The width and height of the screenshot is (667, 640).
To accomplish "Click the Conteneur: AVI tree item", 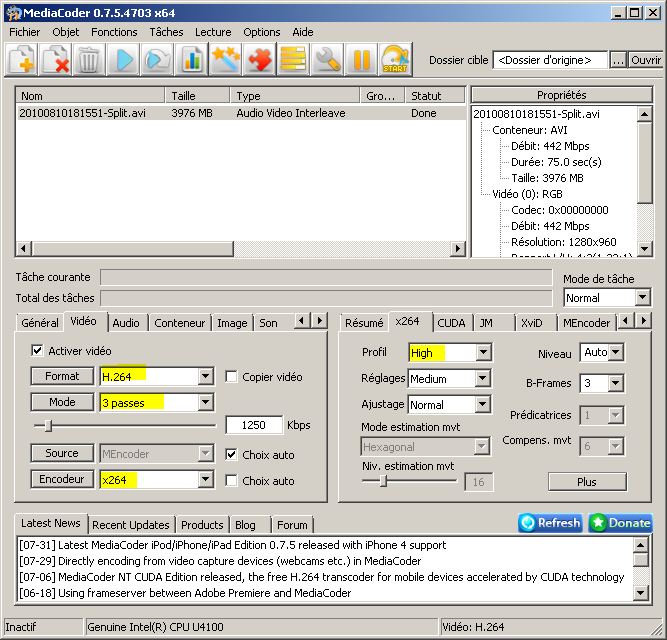I will pos(530,130).
